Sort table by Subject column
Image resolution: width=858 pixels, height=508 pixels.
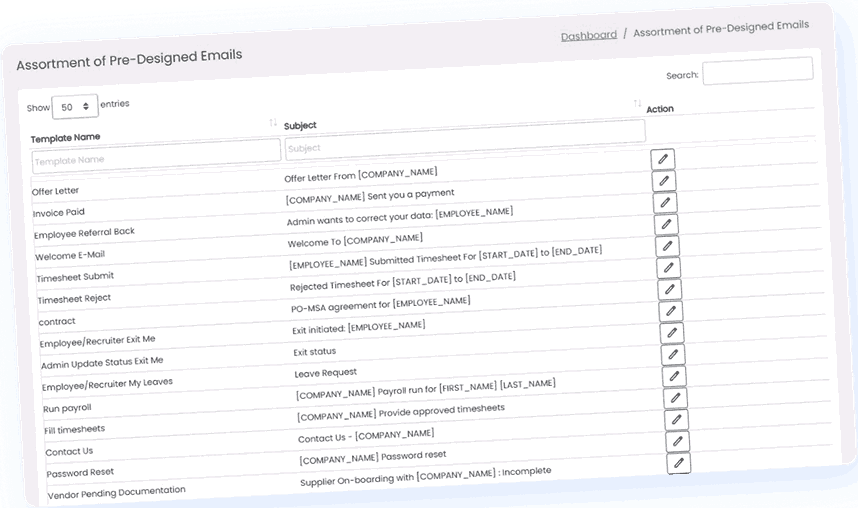pos(637,103)
